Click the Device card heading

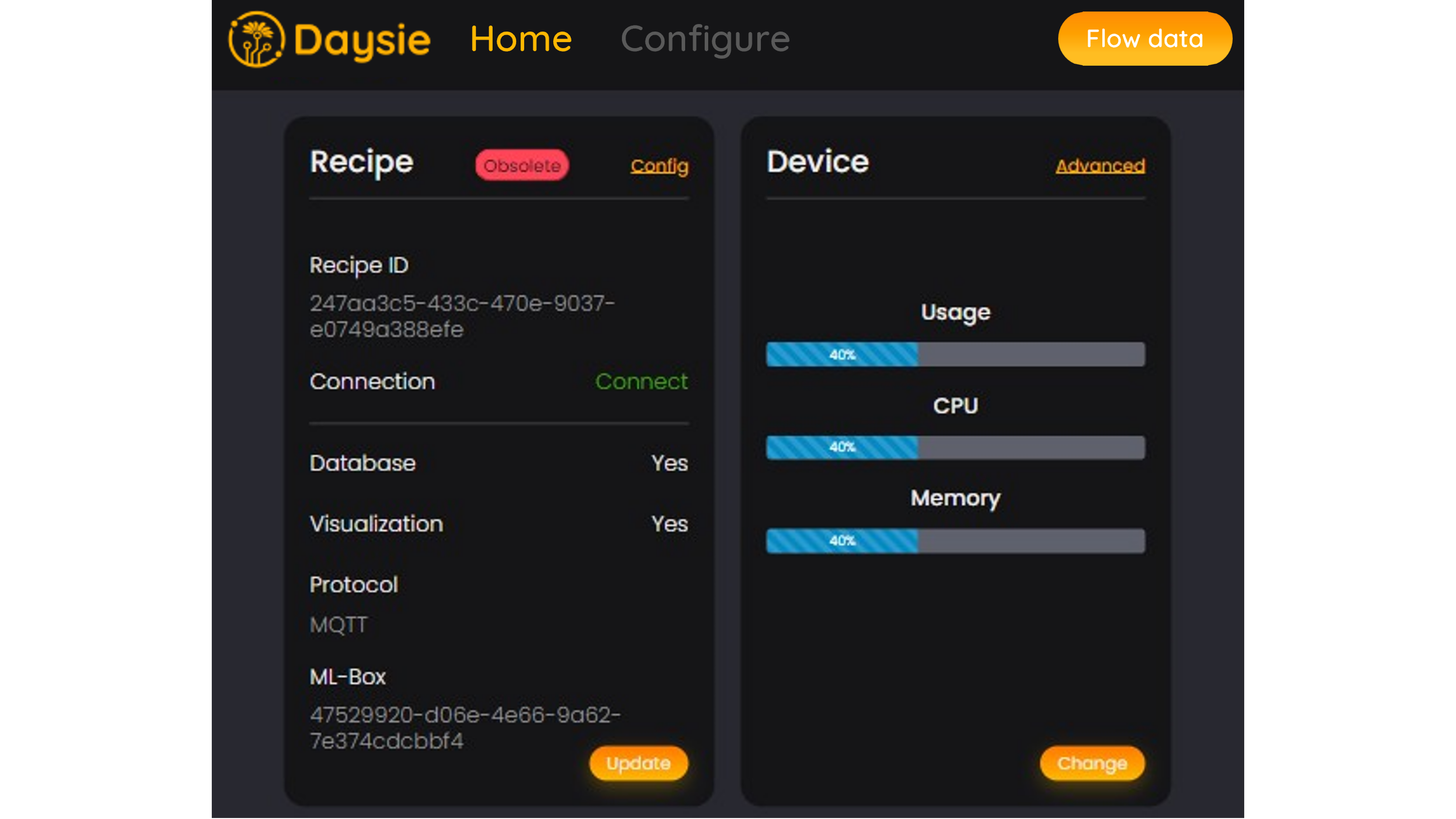817,162
